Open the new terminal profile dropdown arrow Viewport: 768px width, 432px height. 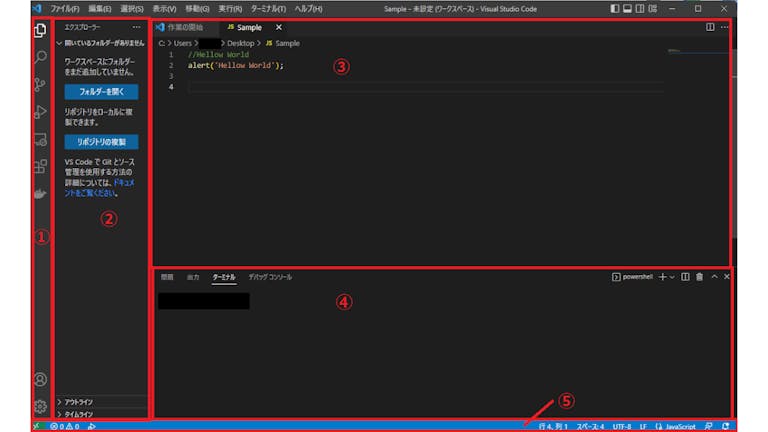(x=672, y=276)
